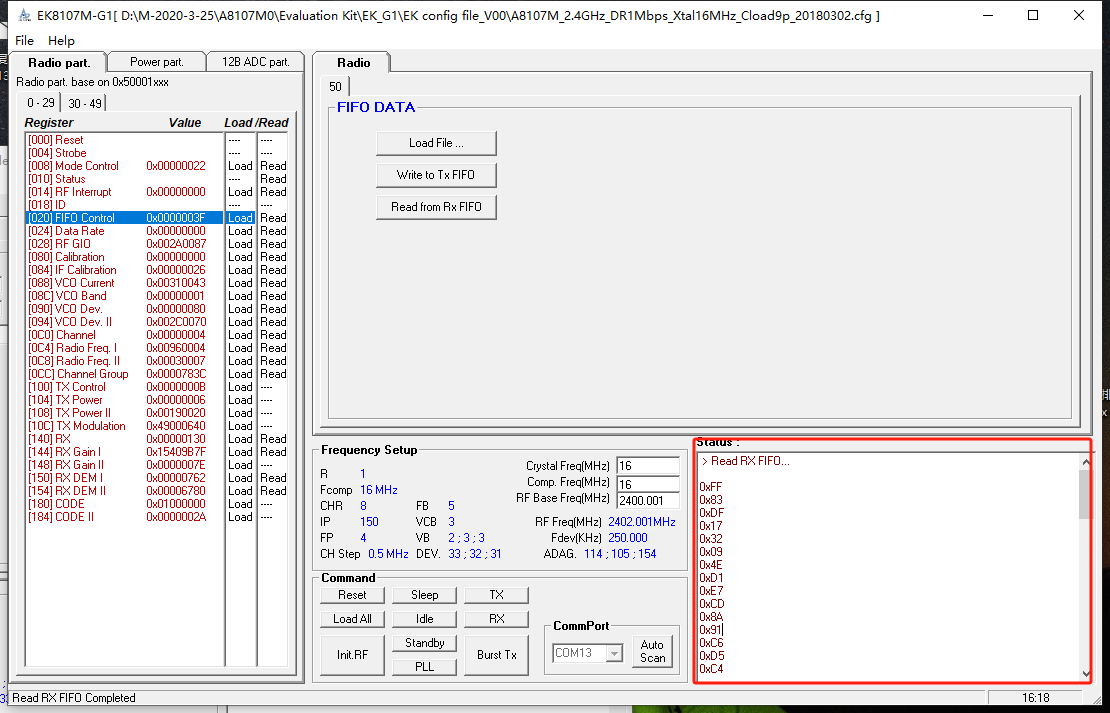This screenshot has width=1110, height=713.
Task: Click the 0xC4 entry in Status log
Action: 711,668
